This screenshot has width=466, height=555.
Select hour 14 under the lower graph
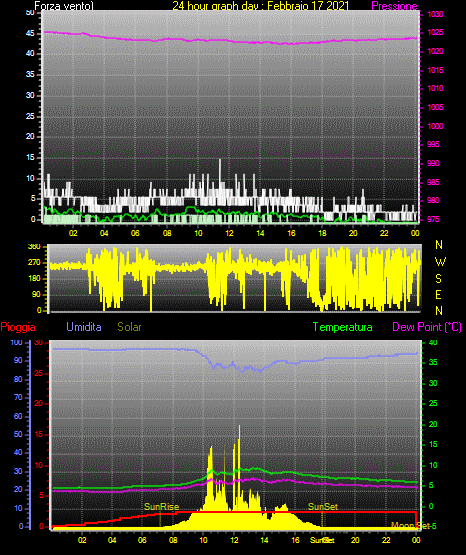coord(264,540)
